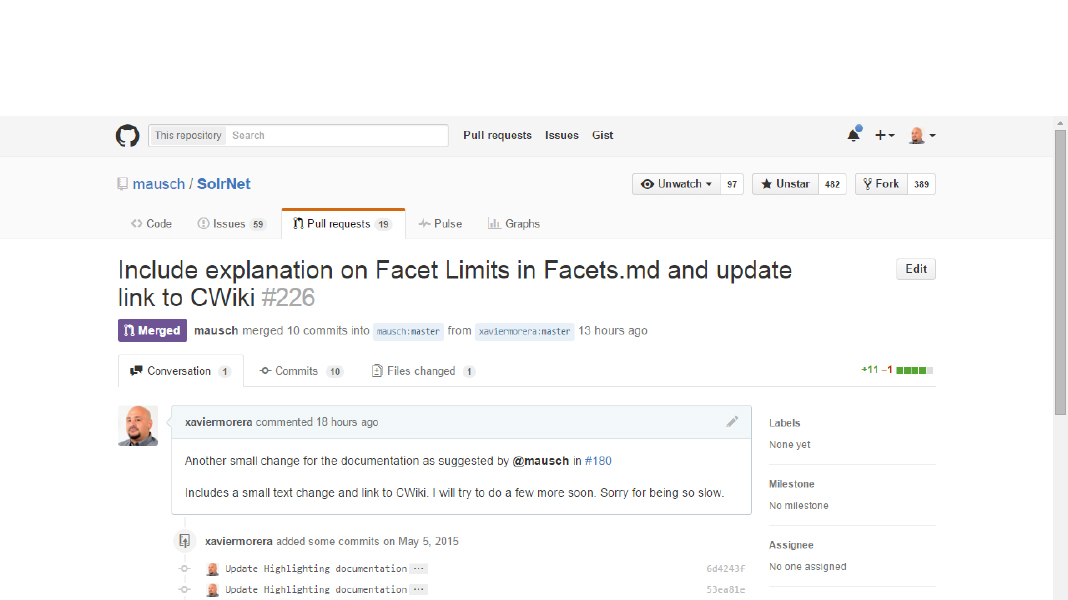This screenshot has width=1068, height=600.
Task: Open Pull requests in top navigation
Action: pyautogui.click(x=497, y=136)
